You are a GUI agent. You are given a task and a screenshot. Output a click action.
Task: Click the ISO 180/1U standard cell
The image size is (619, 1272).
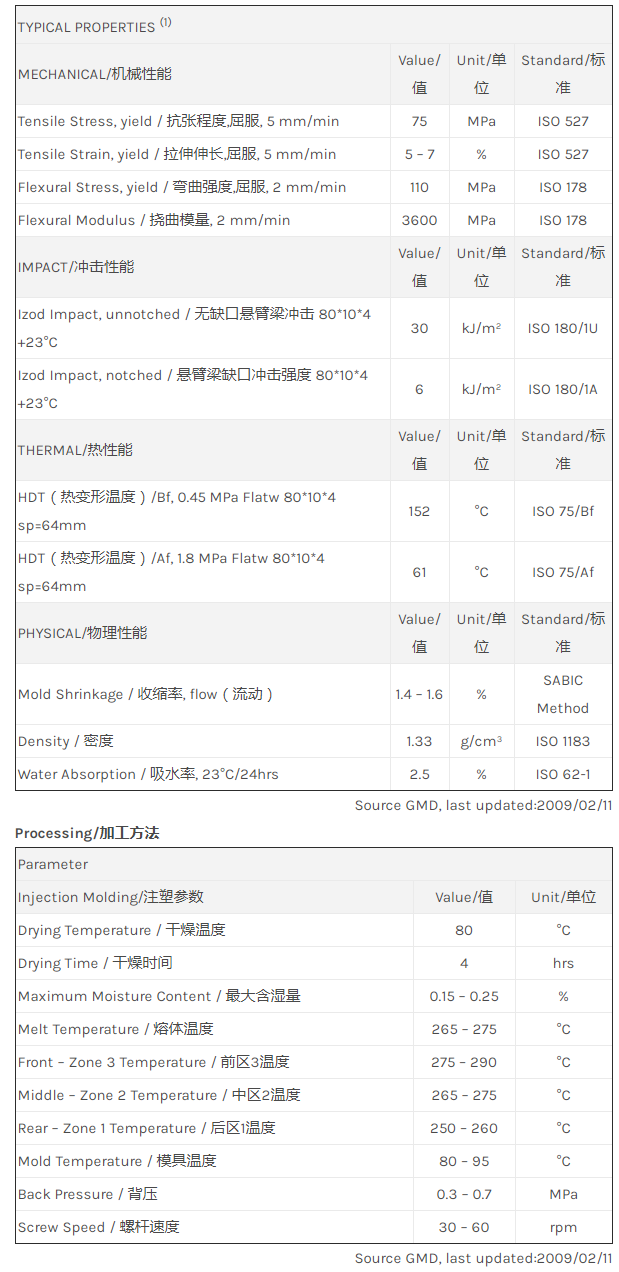(x=562, y=328)
